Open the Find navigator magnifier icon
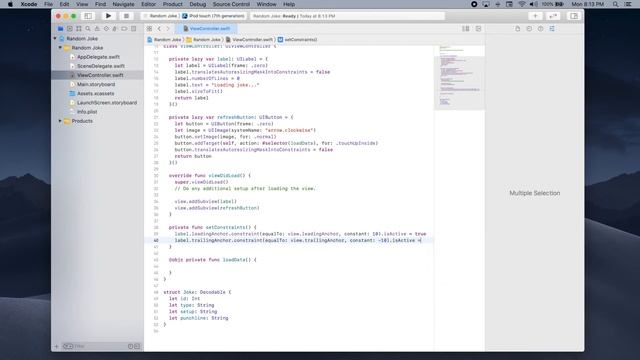The image size is (640, 360). coord(88,29)
